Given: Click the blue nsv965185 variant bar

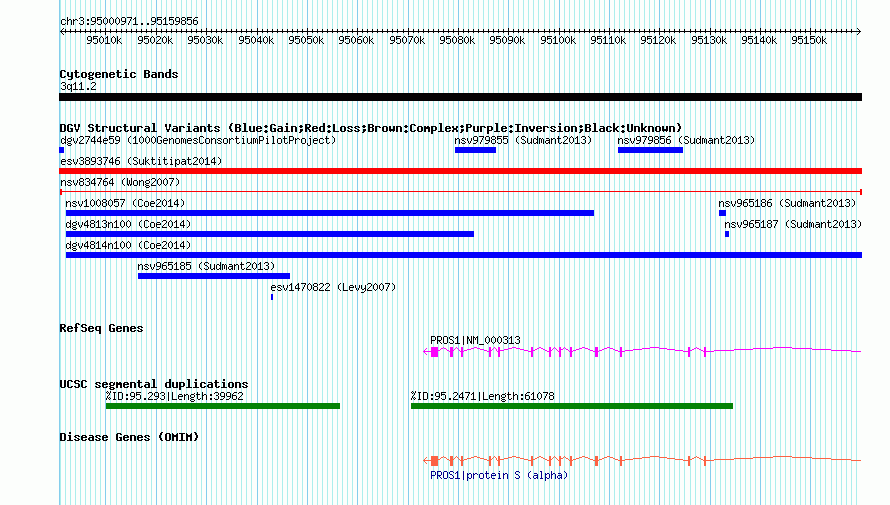Looking at the screenshot, I should pos(214,276).
